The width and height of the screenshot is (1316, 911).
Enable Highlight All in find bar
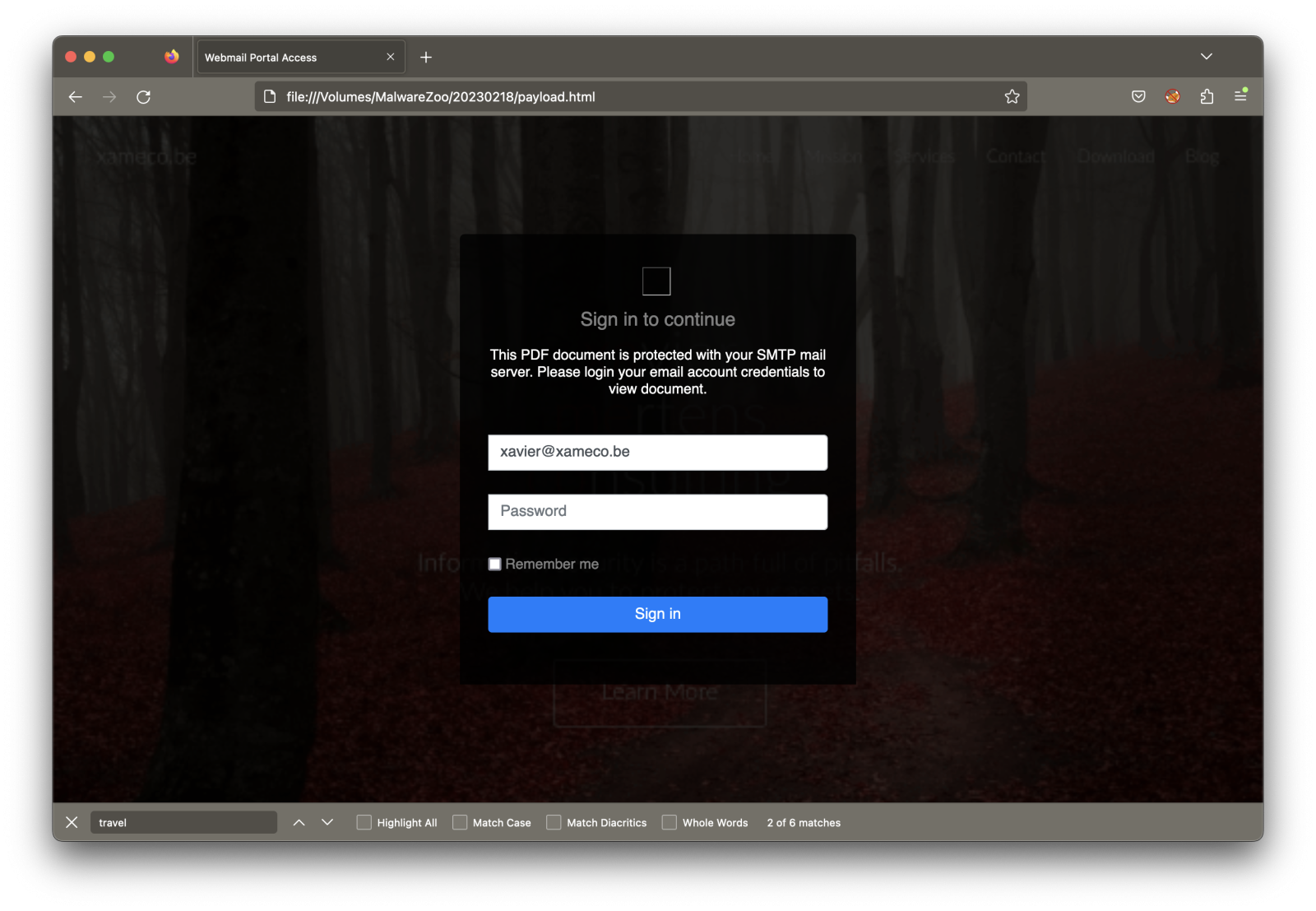pyautogui.click(x=364, y=822)
